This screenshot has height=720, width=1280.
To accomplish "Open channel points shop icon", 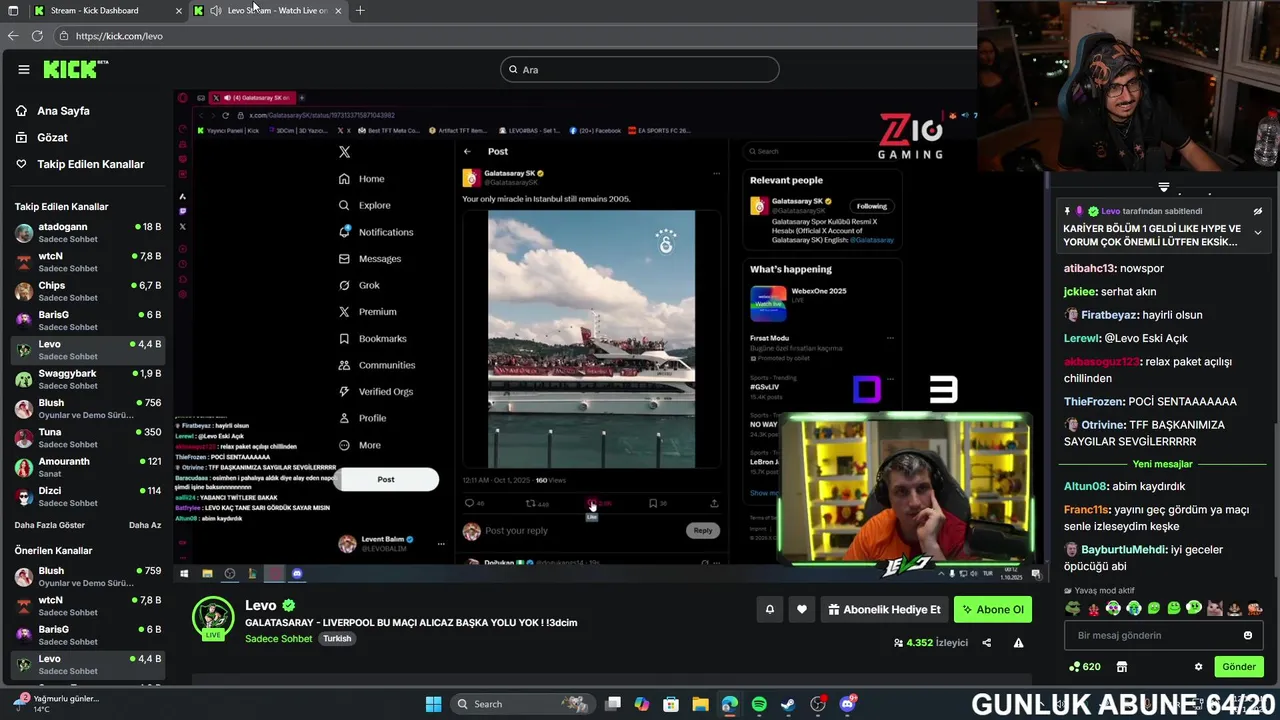I will tap(1122, 667).
